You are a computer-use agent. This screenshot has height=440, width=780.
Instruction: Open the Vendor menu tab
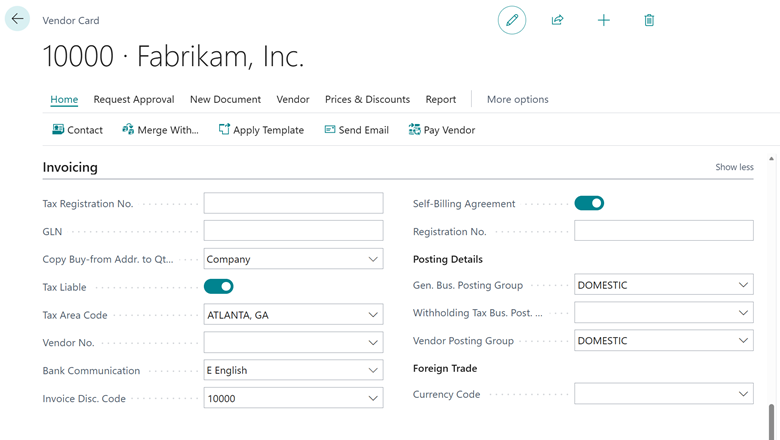pyautogui.click(x=293, y=99)
